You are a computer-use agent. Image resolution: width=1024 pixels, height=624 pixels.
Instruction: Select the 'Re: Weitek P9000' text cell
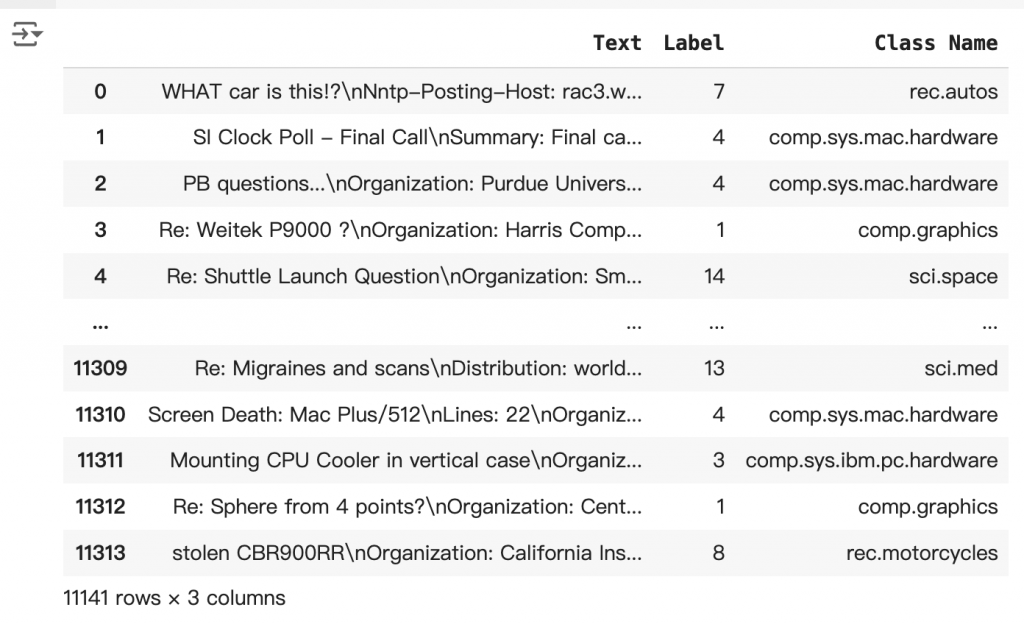400,230
